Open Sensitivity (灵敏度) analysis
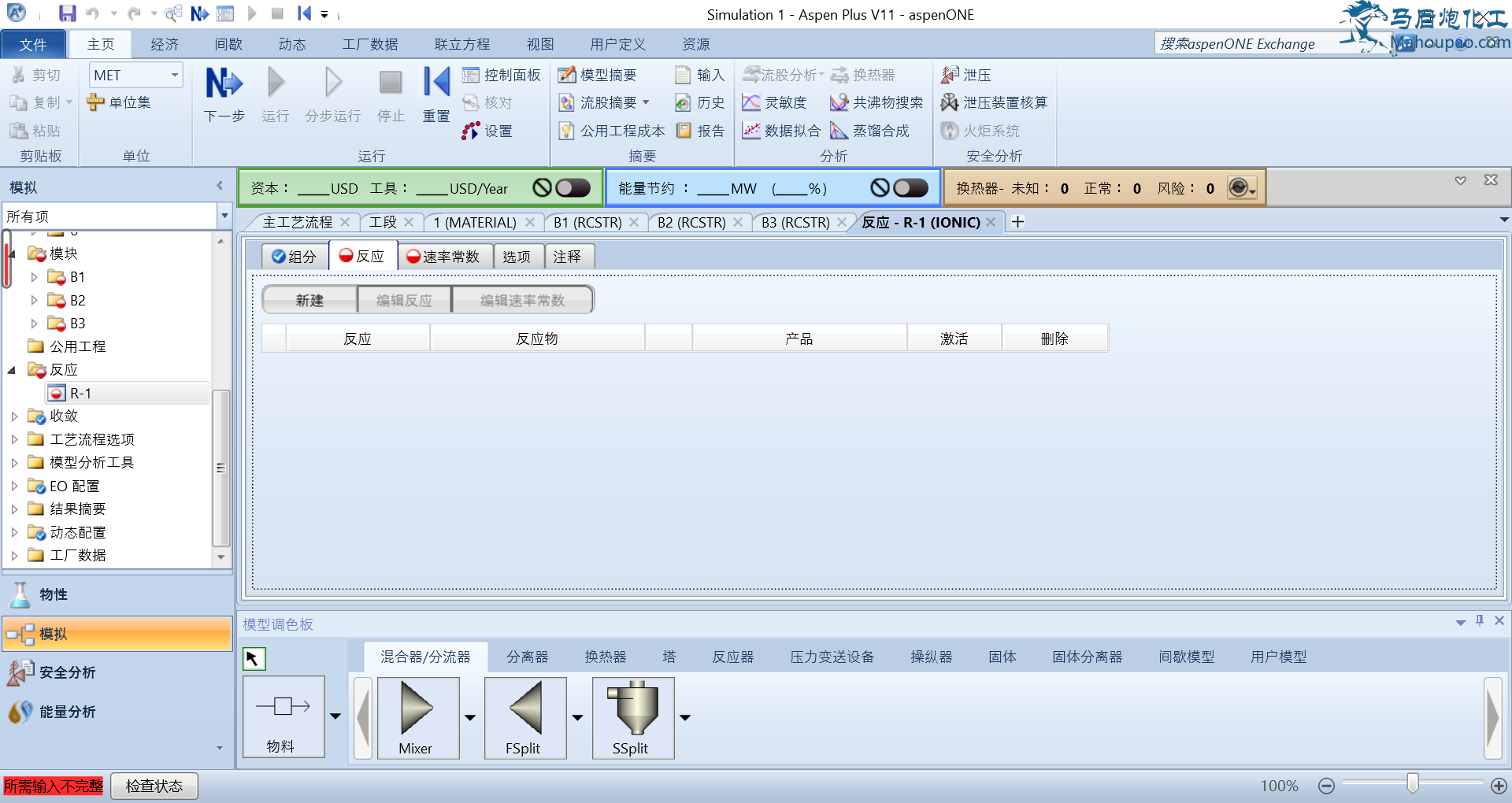Screen dimensions: 1512x803 [x=775, y=102]
